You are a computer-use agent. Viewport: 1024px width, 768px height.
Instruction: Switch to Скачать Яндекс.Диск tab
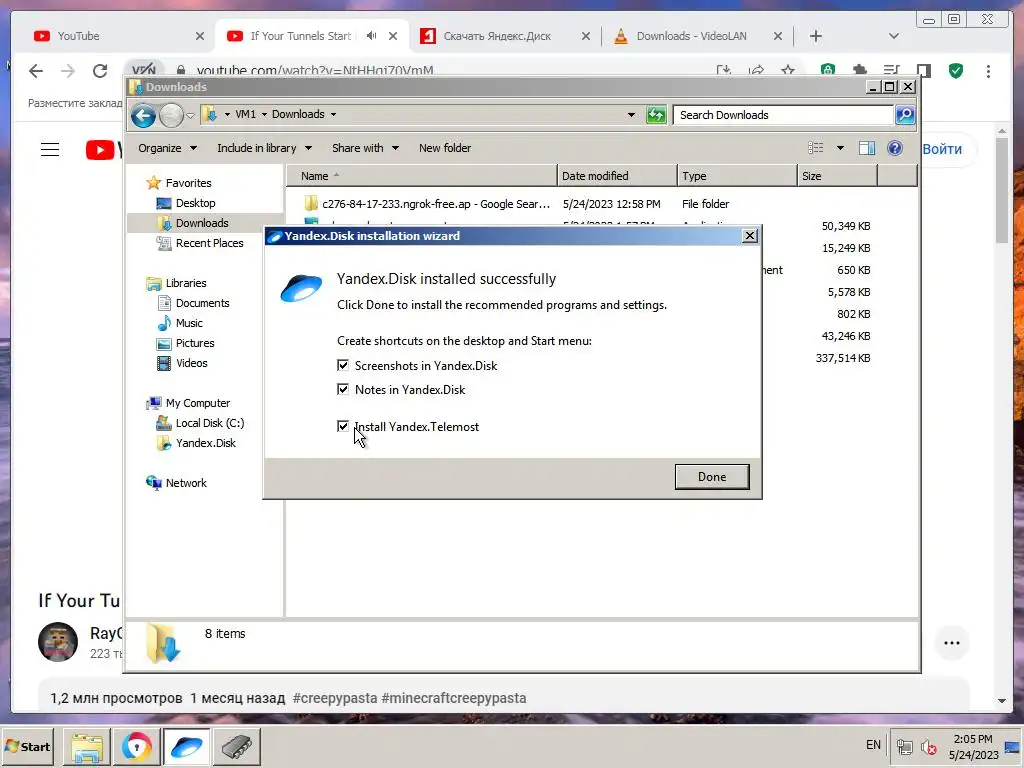[x=498, y=36]
